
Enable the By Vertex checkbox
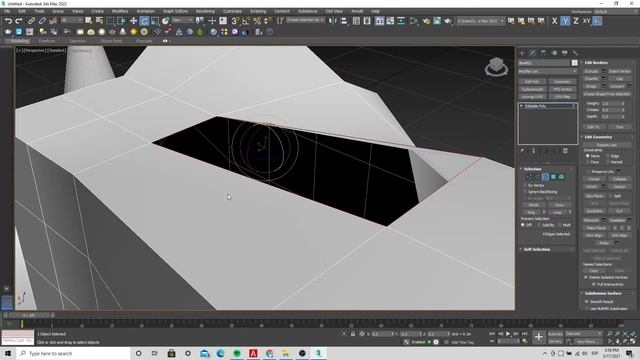525,185
